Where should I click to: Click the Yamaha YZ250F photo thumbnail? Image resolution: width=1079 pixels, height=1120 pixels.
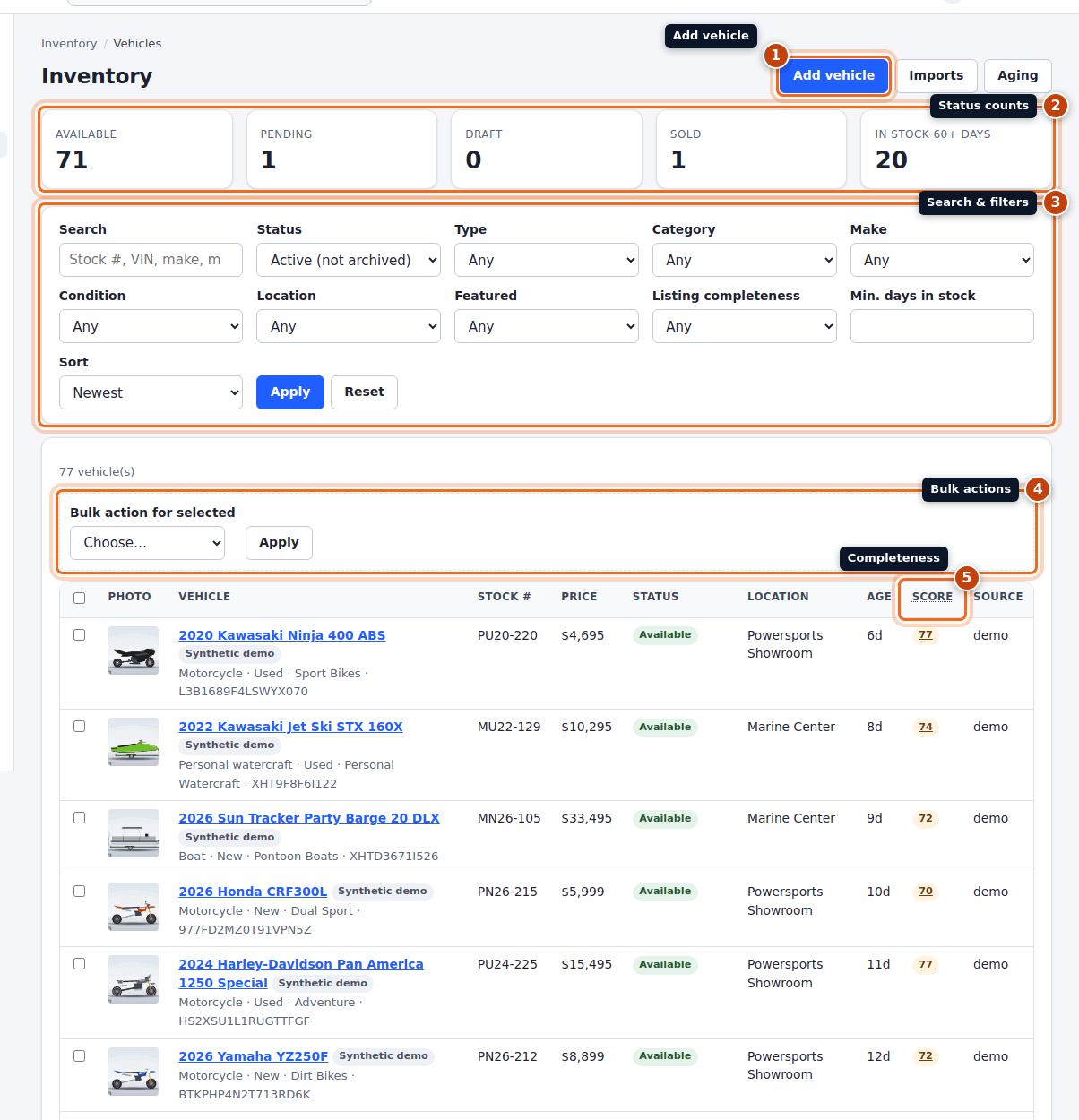click(134, 1072)
